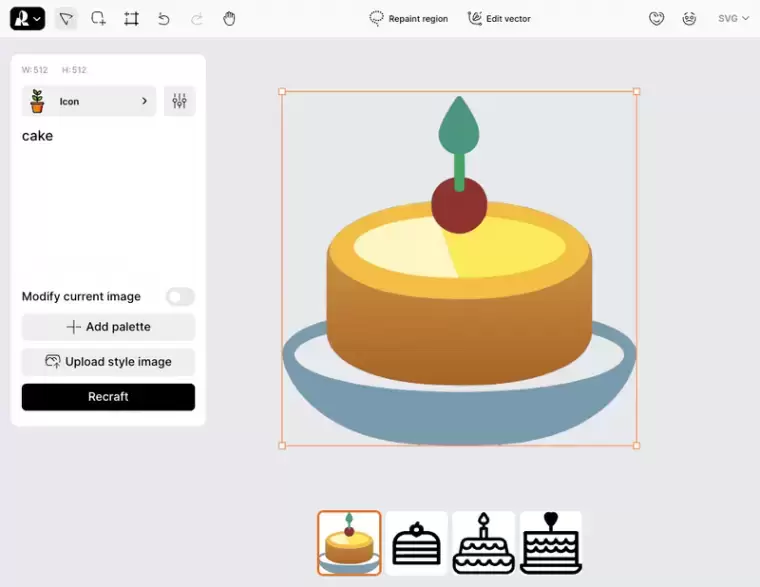Screen dimensions: 760x587
Task: Click the H: 512 height value
Action: (x=74, y=70)
